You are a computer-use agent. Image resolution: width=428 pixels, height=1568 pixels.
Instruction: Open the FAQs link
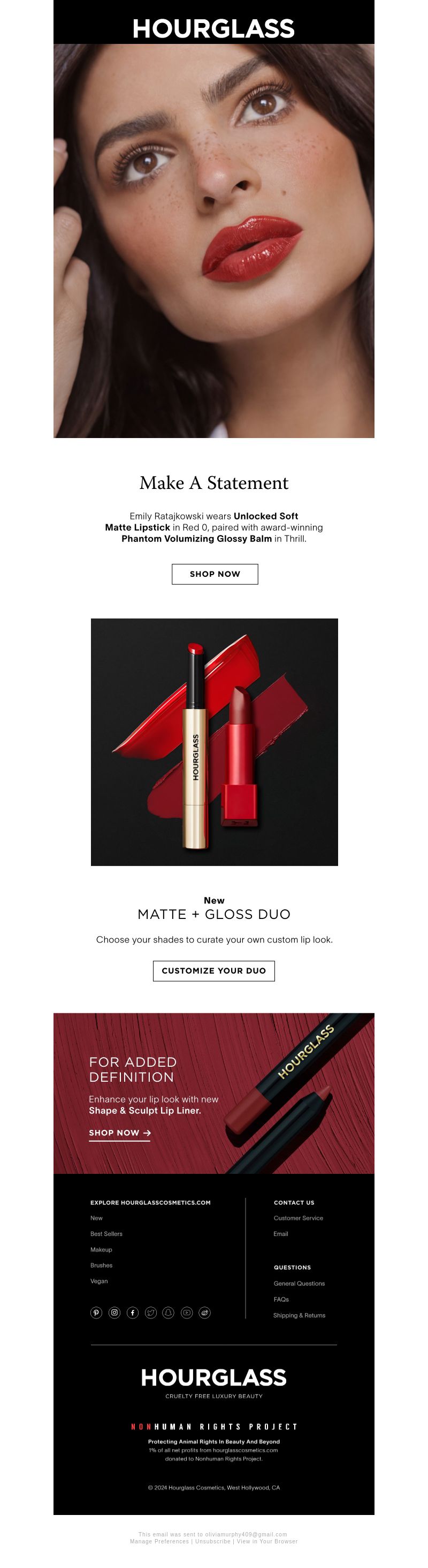coord(281,1300)
